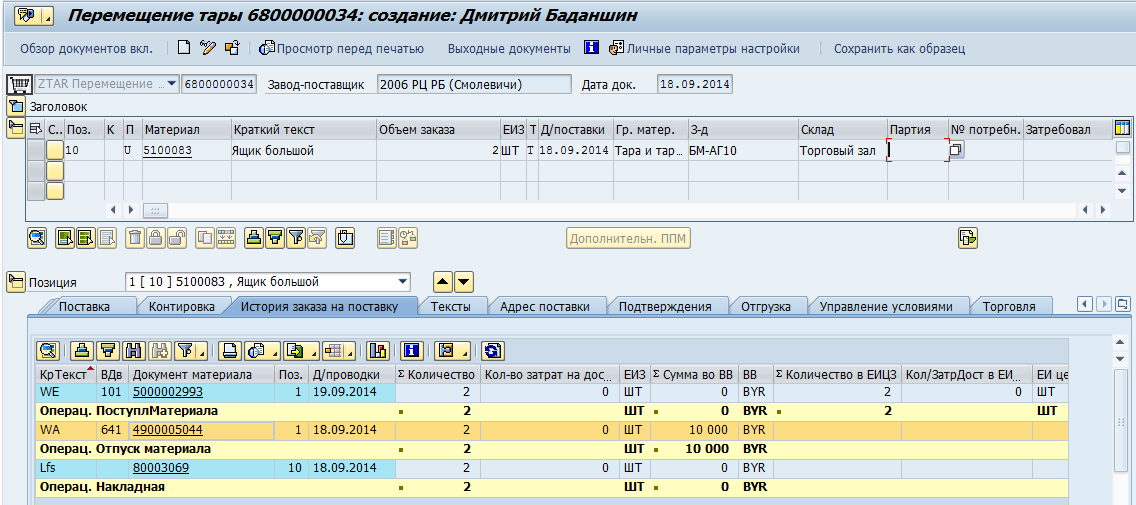The height and width of the screenshot is (505, 1136).
Task: Click the Create new document icon
Action: (183, 48)
